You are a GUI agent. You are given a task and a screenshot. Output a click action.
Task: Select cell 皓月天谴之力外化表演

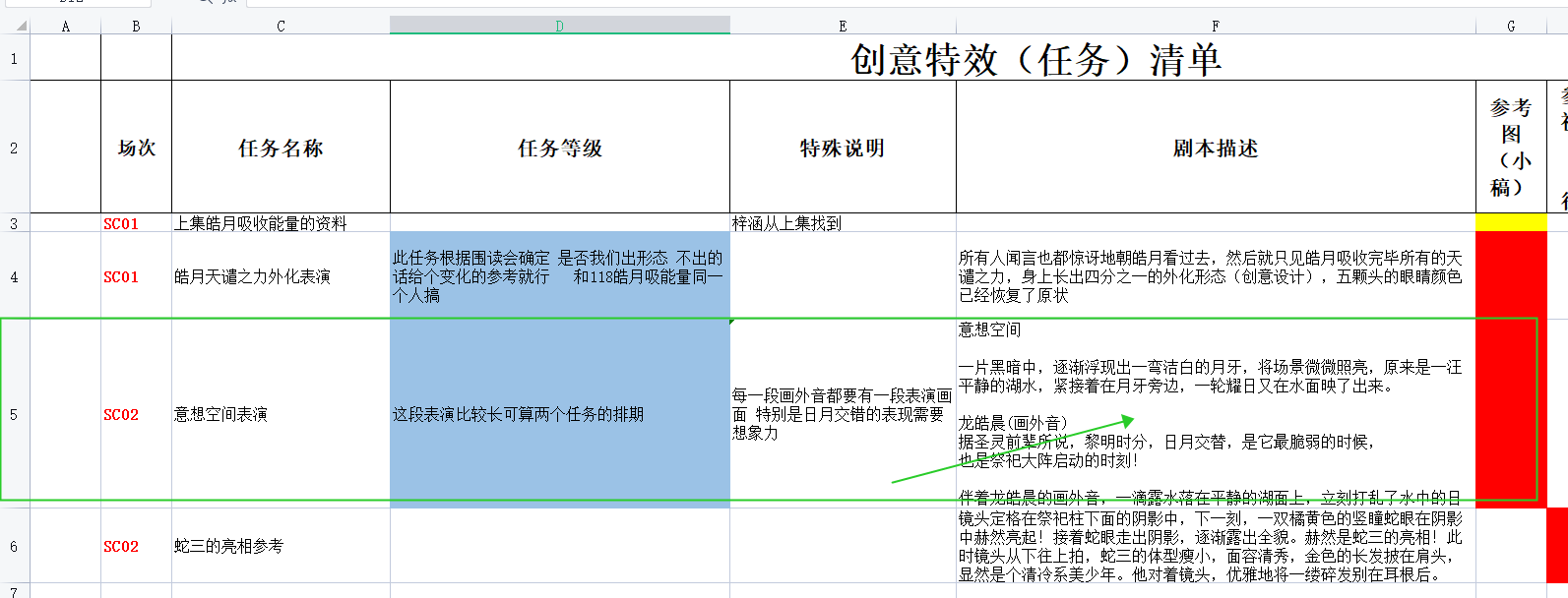click(x=281, y=276)
